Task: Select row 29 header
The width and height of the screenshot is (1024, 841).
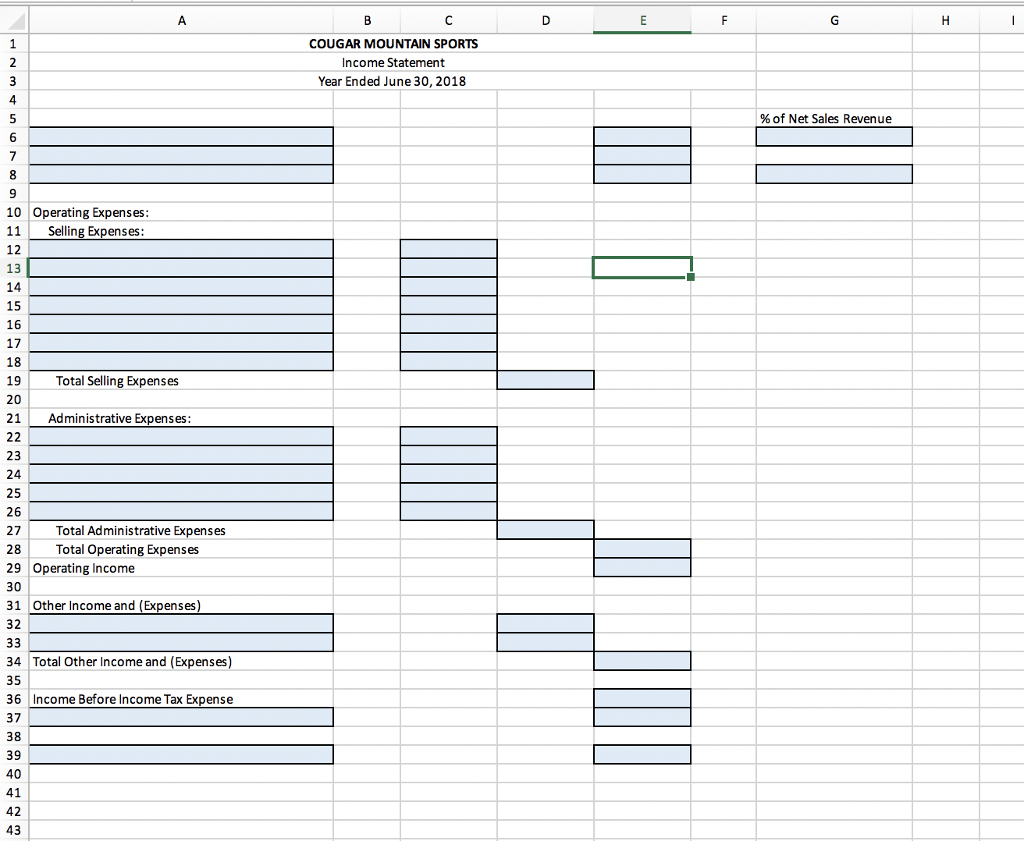Action: pos(14,568)
